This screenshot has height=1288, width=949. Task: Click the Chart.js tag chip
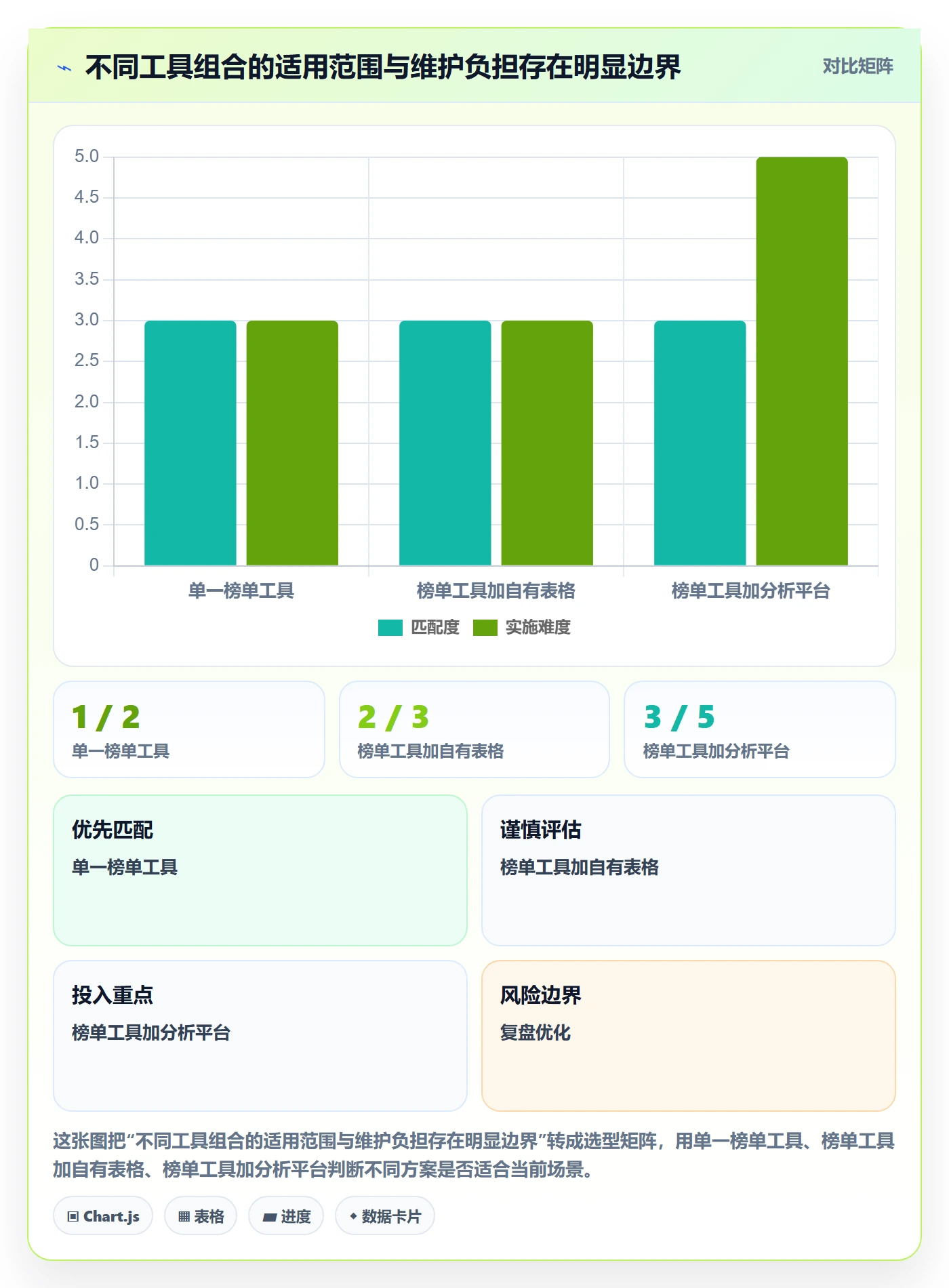click(103, 1216)
